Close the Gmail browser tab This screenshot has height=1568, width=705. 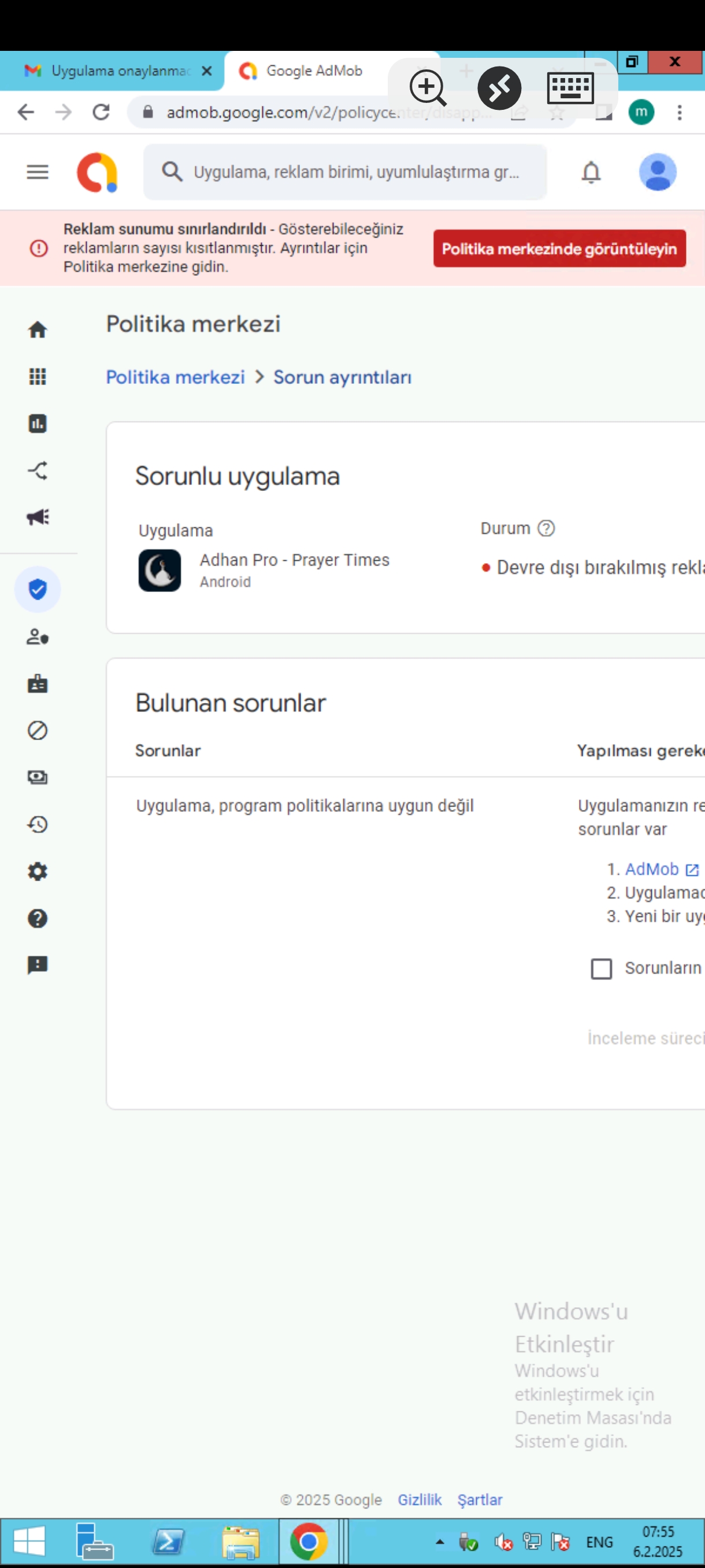[x=207, y=71]
